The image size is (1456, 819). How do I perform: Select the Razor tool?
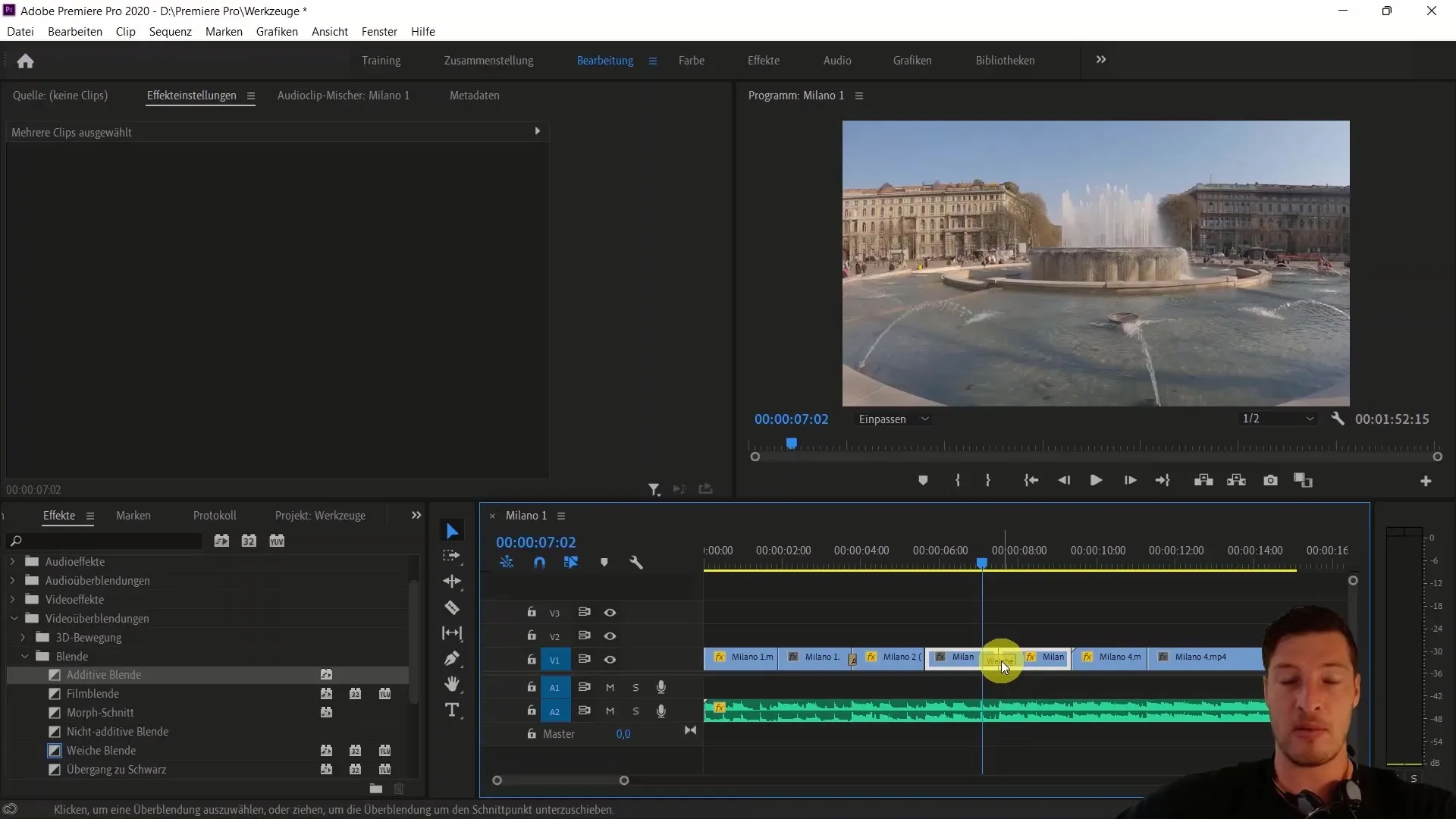(x=452, y=607)
